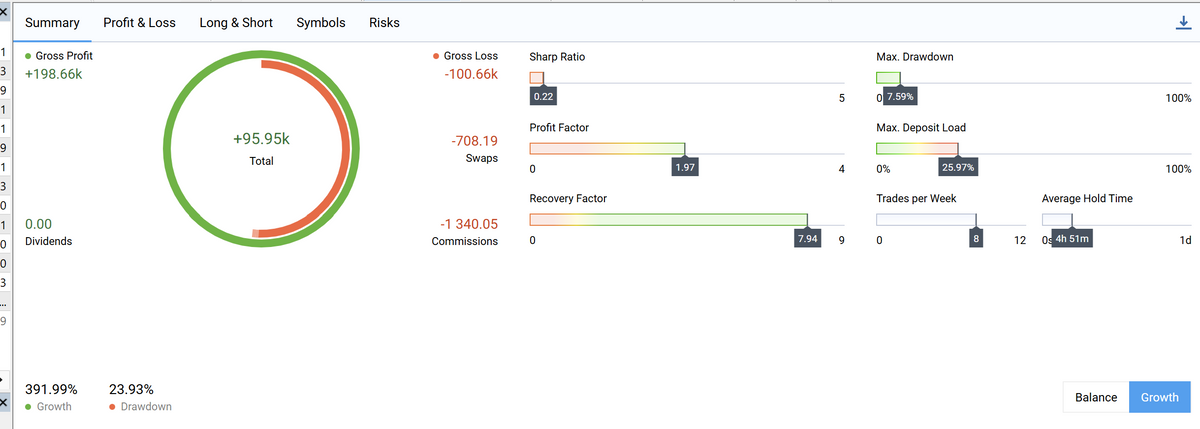
Task: Click the orange Gross Loss legend dot
Action: click(x=436, y=56)
